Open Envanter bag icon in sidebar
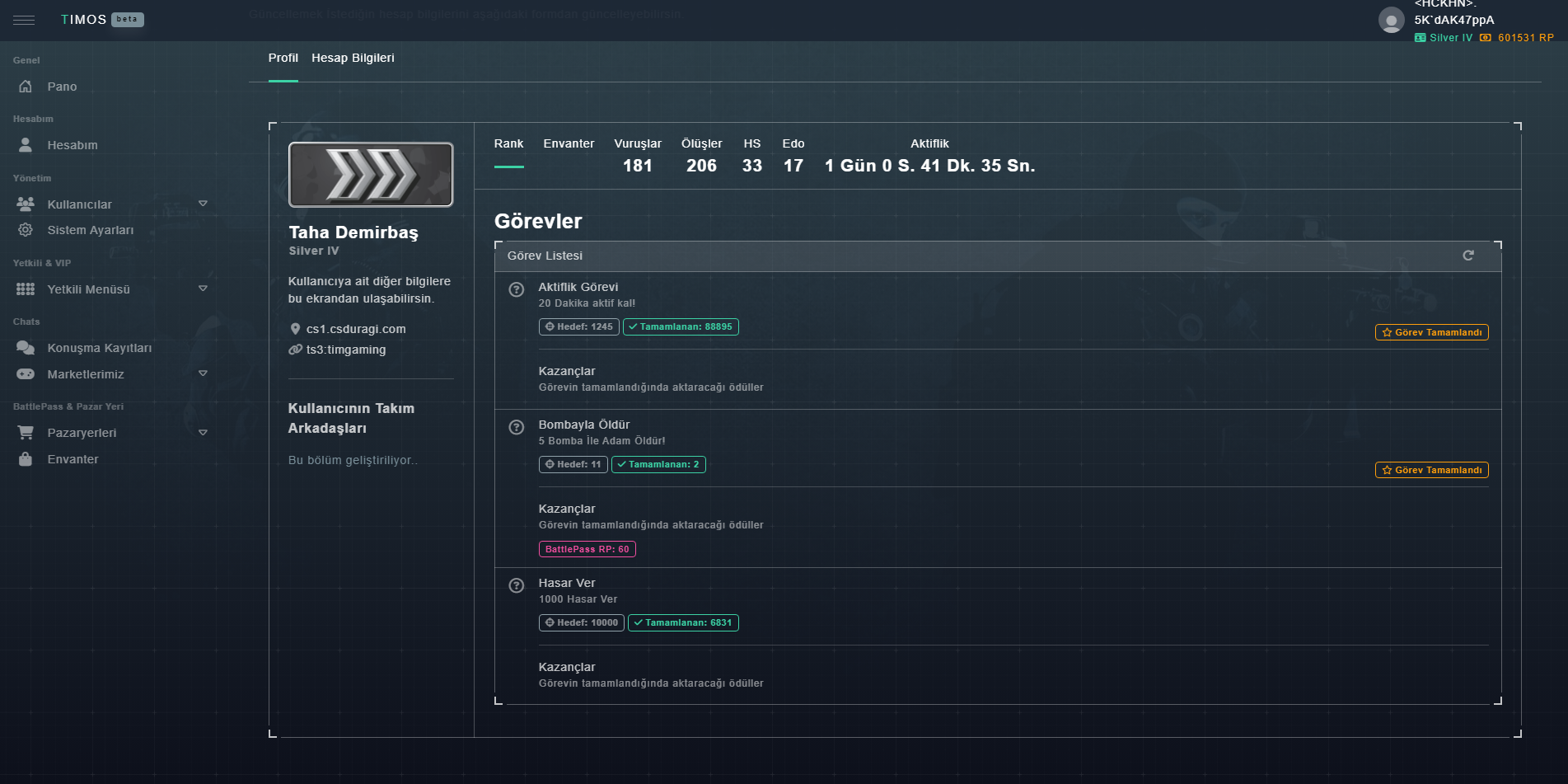The width and height of the screenshot is (1568, 784). pos(26,459)
